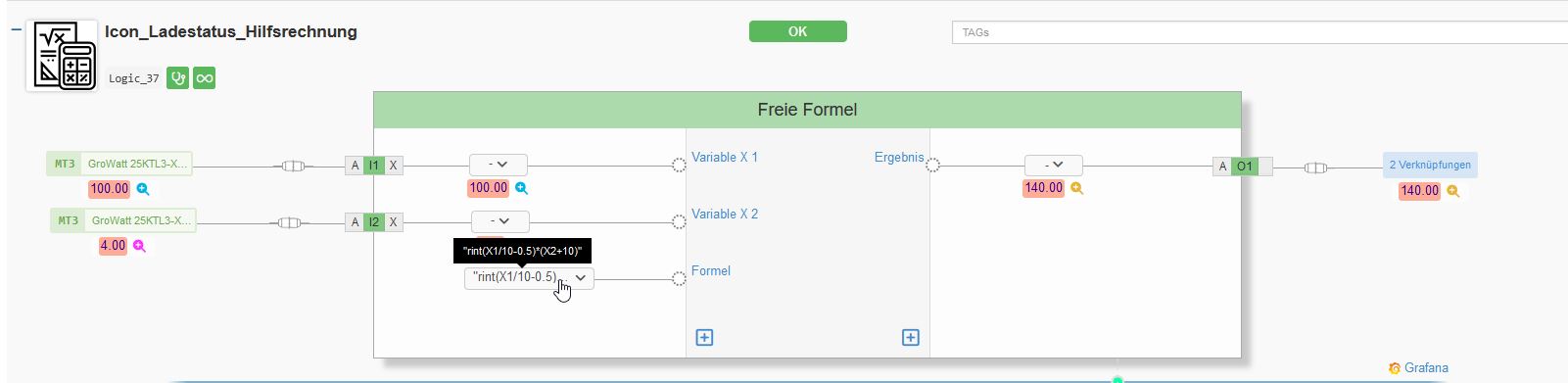Image resolution: width=1568 pixels, height=383 pixels.
Task: Open the Ergebnis output conversion dropdown
Action: 1053,165
